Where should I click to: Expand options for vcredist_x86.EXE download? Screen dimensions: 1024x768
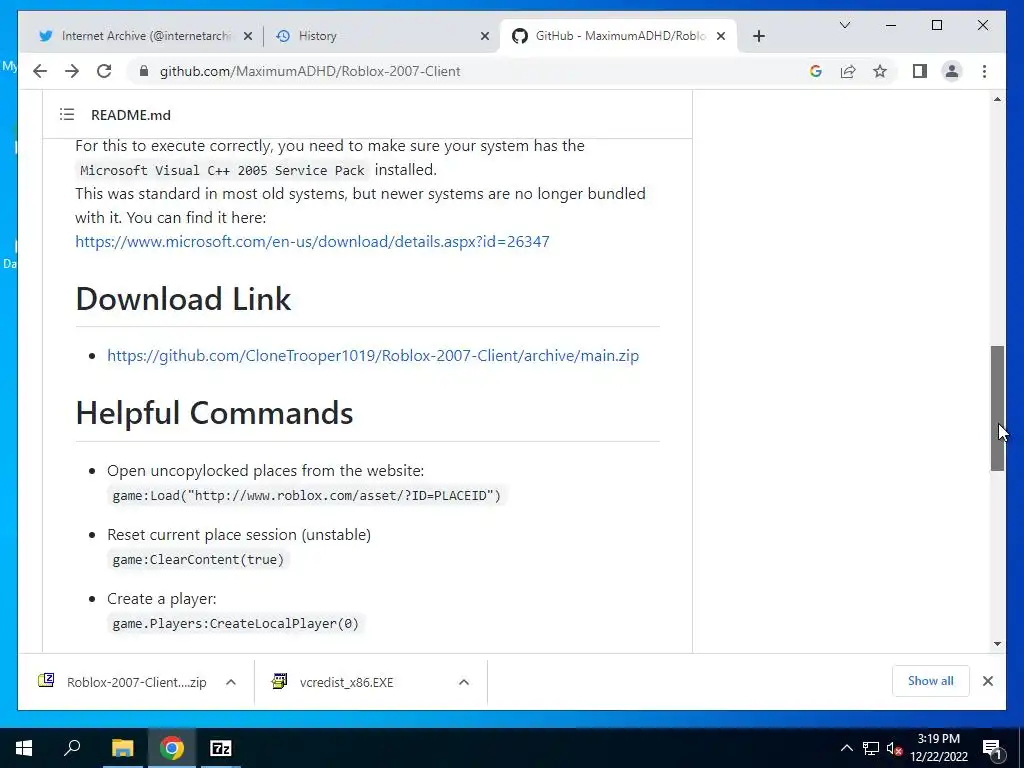click(464, 682)
